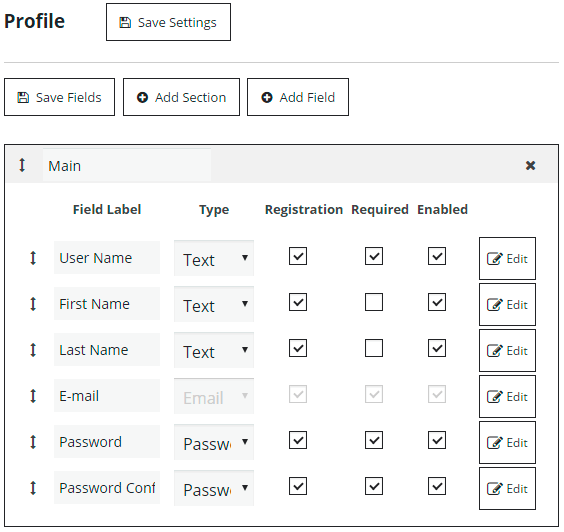Toggle Required checkbox for User Name
The height and width of the screenshot is (532, 564).
coord(374,256)
